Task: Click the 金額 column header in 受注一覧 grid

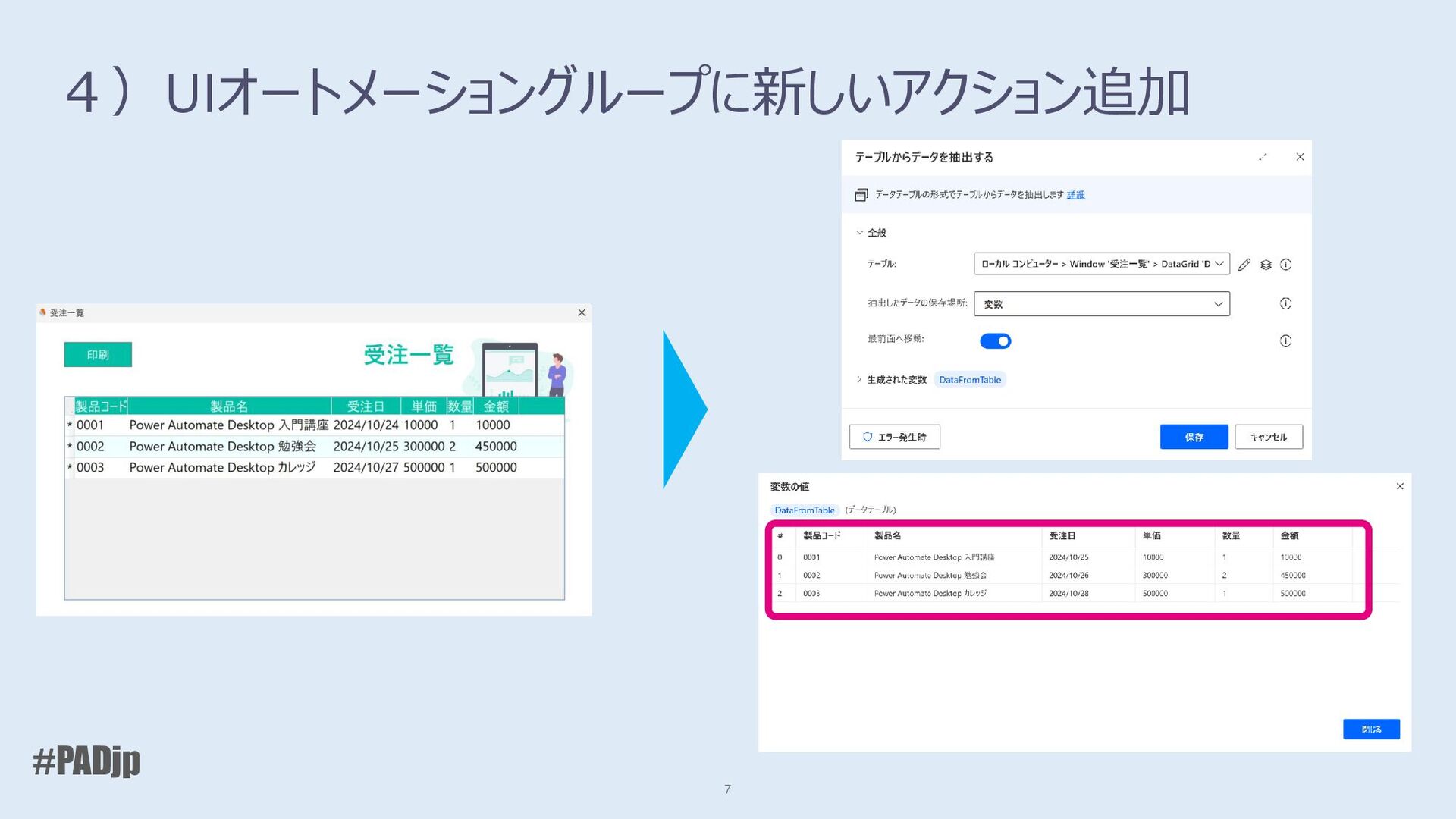Action: 496,406
